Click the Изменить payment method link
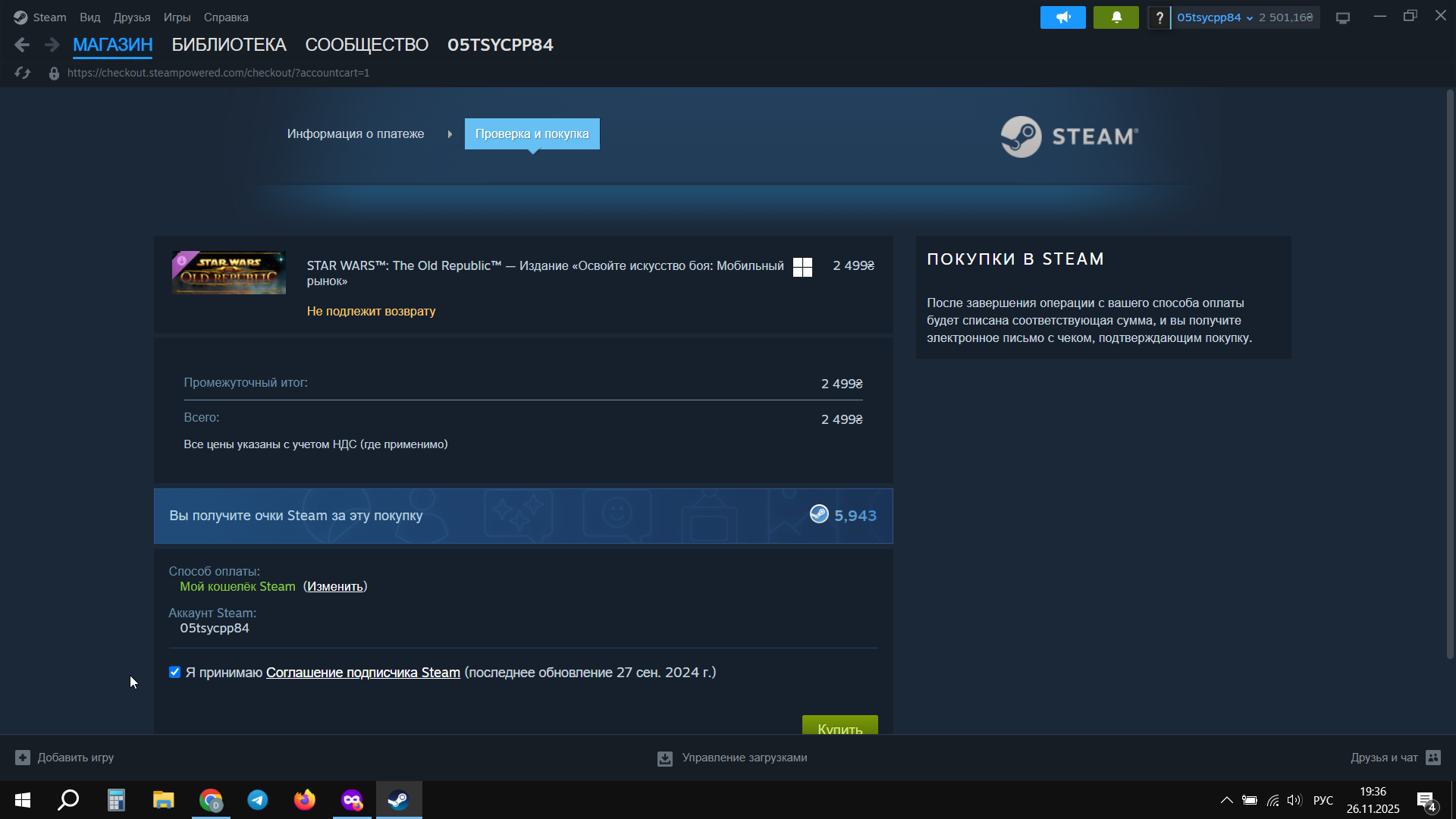Screen dimensions: 1456x819 click(x=334, y=587)
